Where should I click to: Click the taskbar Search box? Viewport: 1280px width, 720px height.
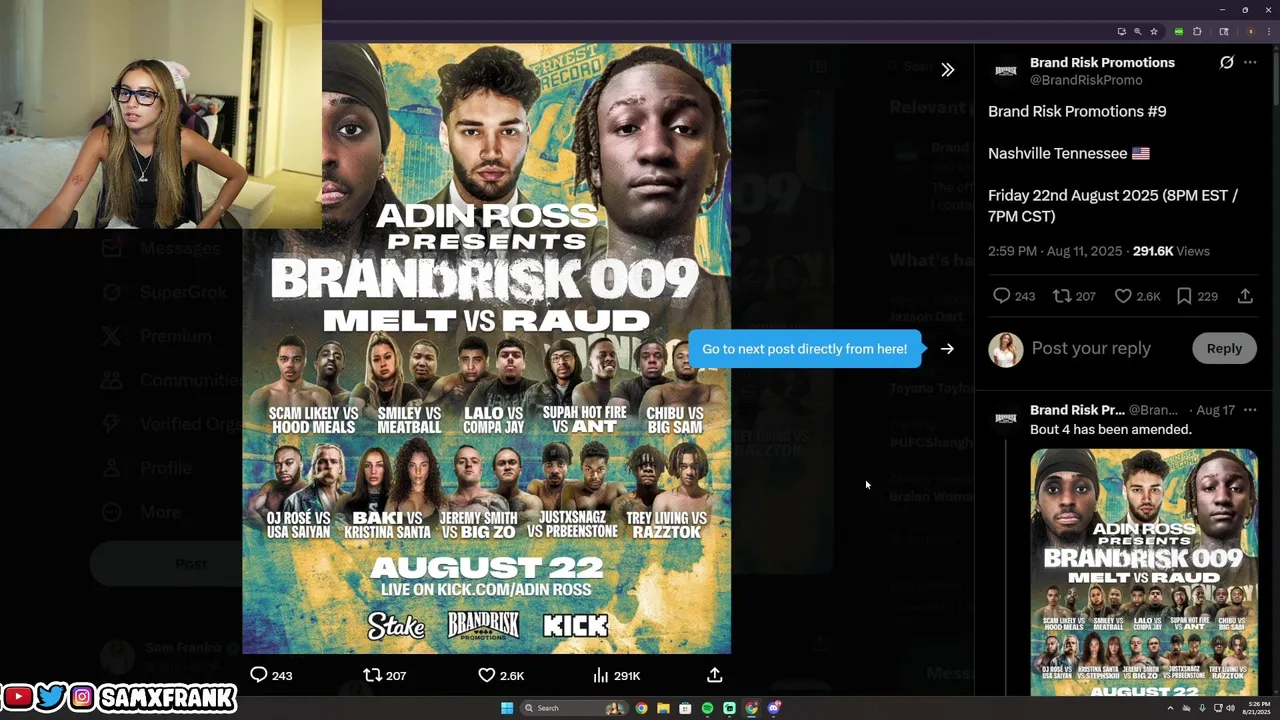pos(574,708)
